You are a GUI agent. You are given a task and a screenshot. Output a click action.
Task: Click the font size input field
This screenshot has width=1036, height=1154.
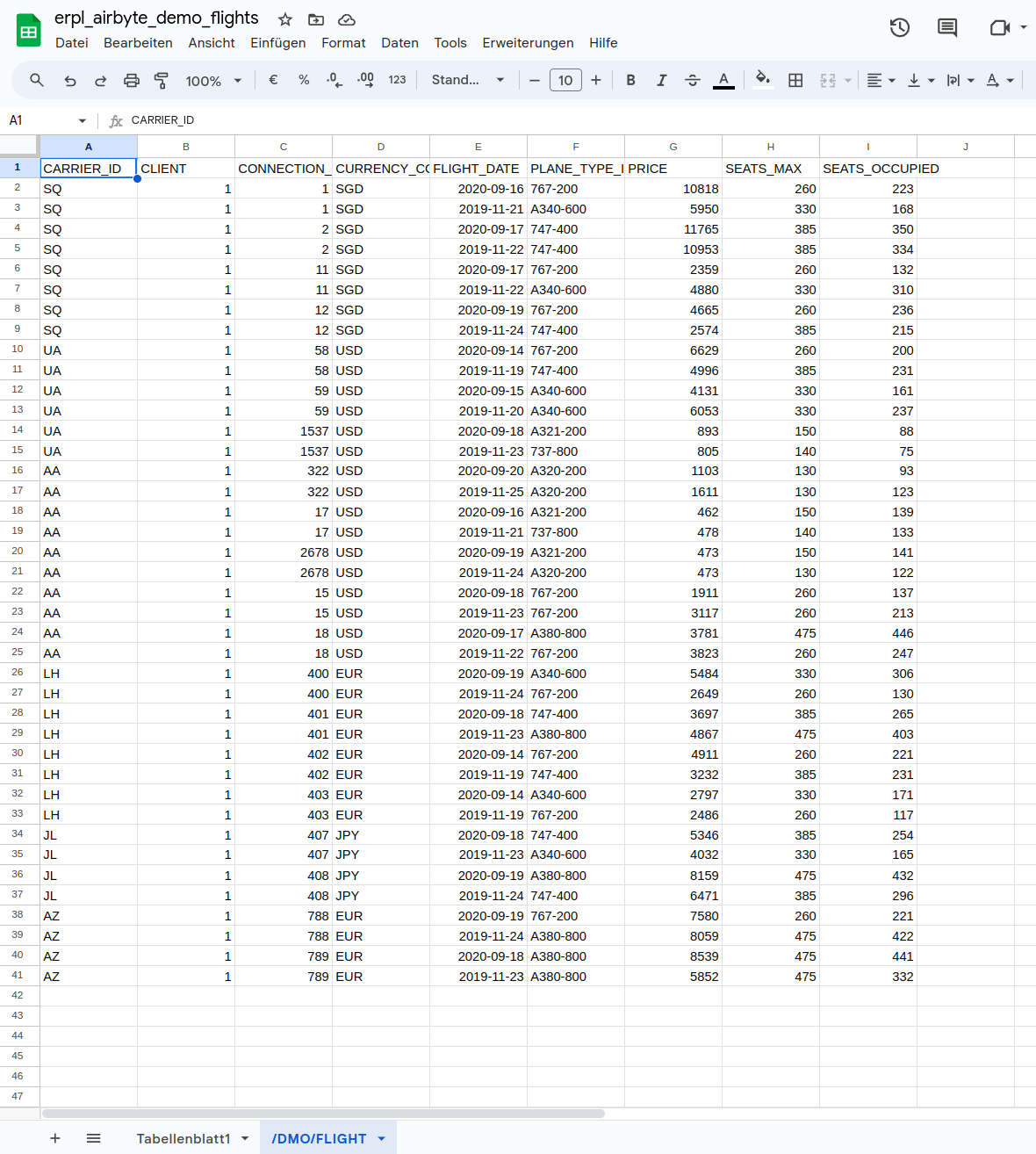[x=565, y=80]
